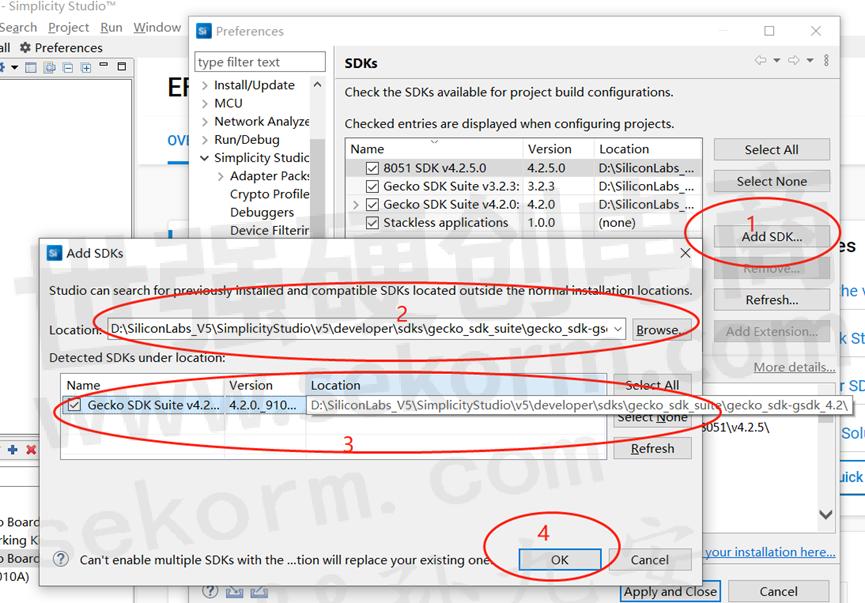Open the Location path dropdown

[x=617, y=329]
